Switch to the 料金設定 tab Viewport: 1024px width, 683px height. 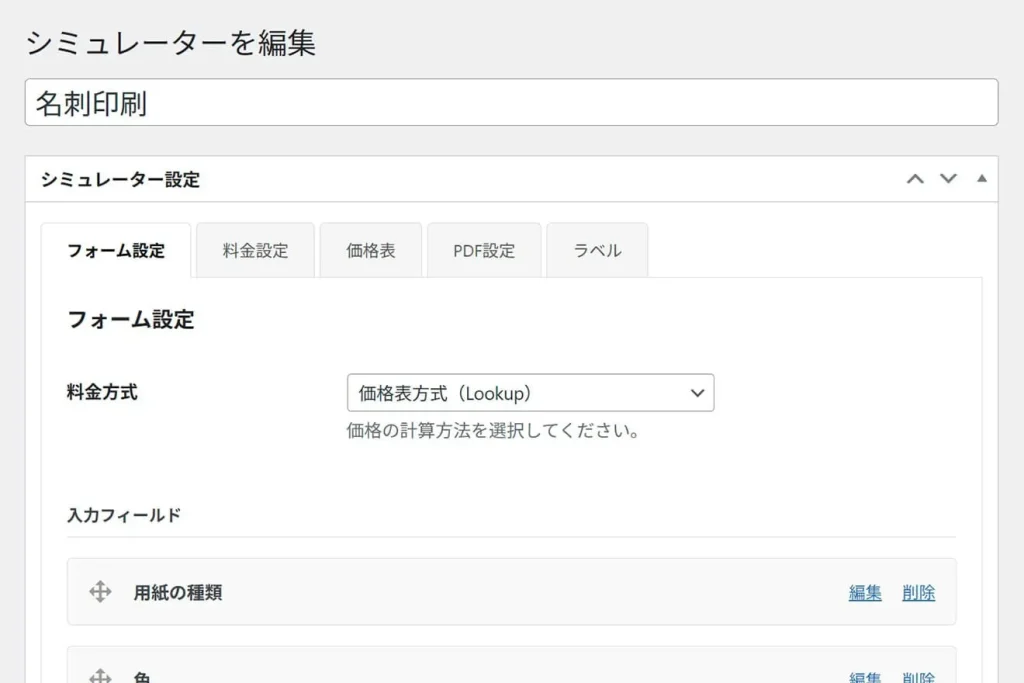(257, 250)
